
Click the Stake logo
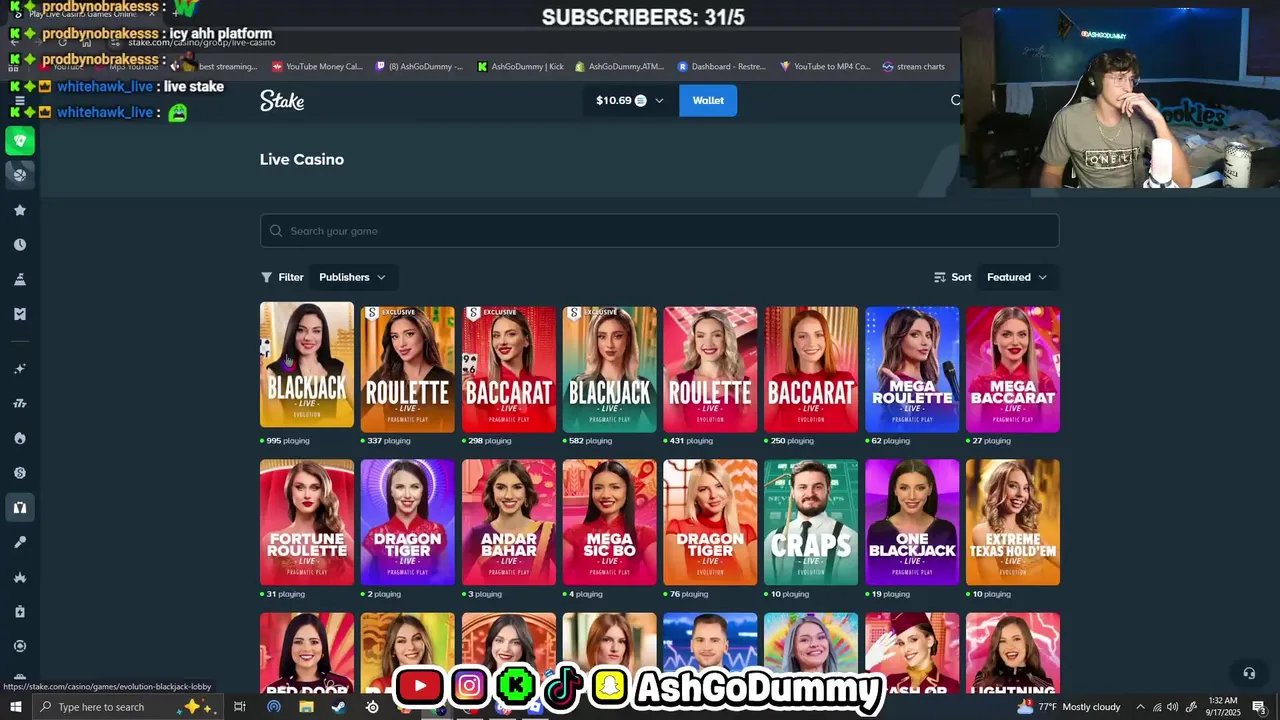[x=282, y=100]
